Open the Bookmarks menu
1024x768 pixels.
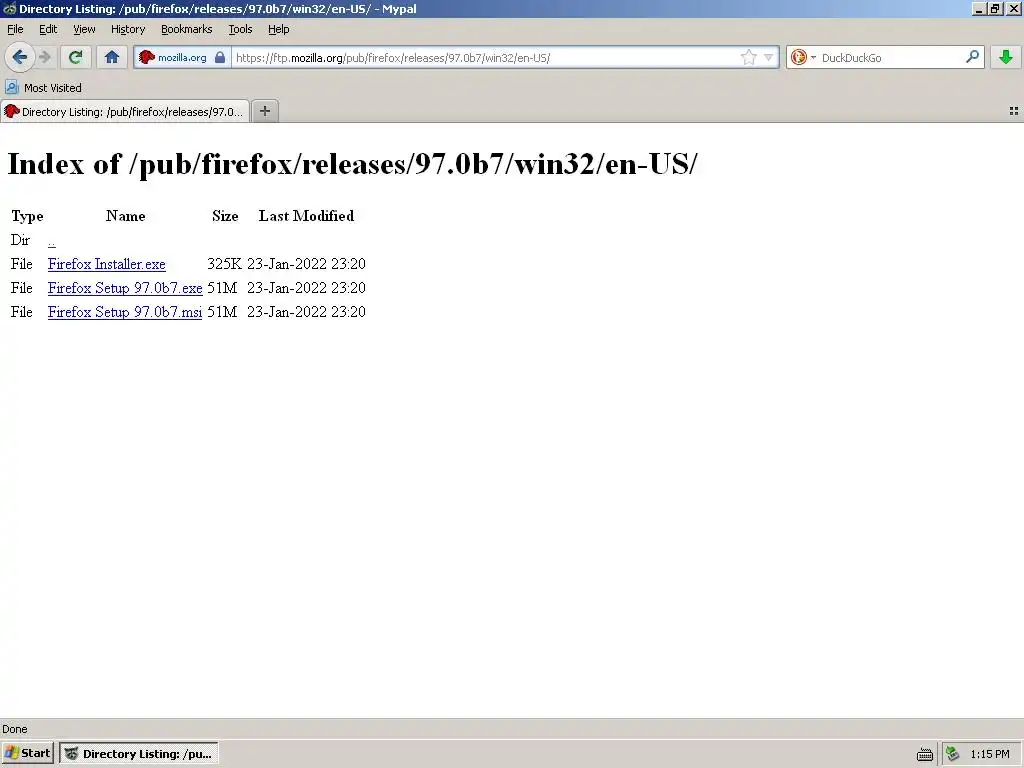tap(186, 29)
